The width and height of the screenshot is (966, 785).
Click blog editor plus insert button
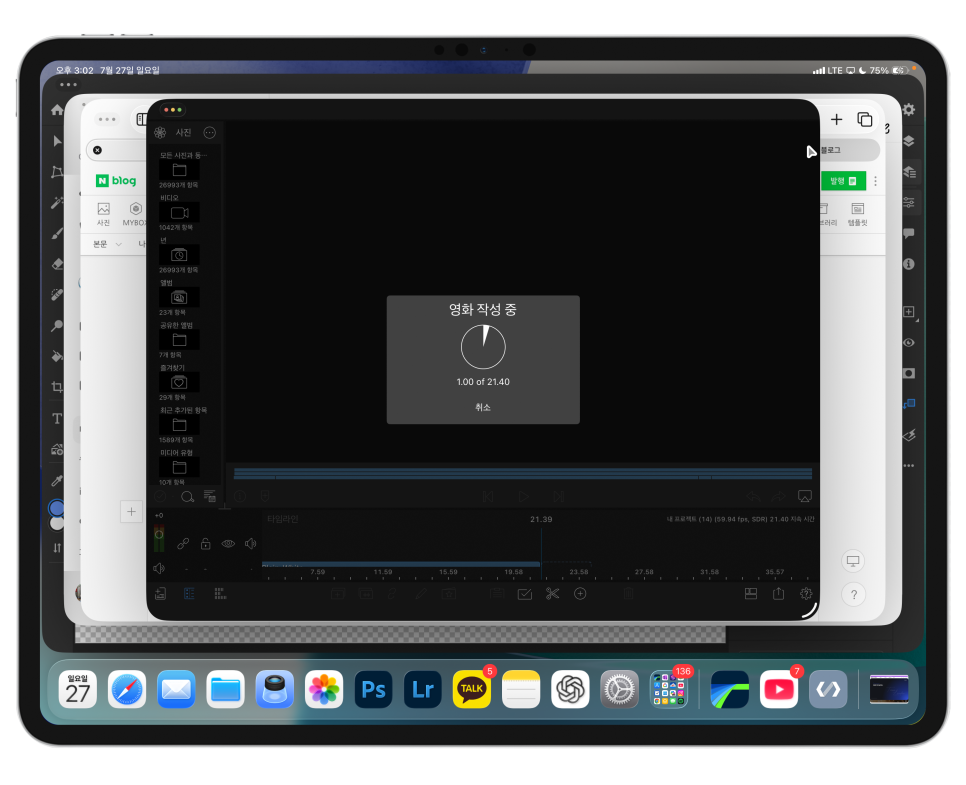(131, 511)
